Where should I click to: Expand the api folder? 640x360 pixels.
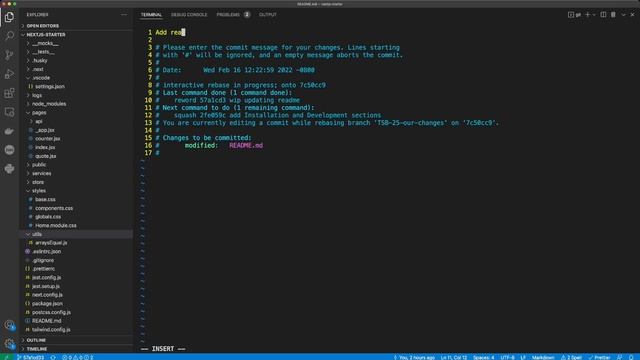38,121
